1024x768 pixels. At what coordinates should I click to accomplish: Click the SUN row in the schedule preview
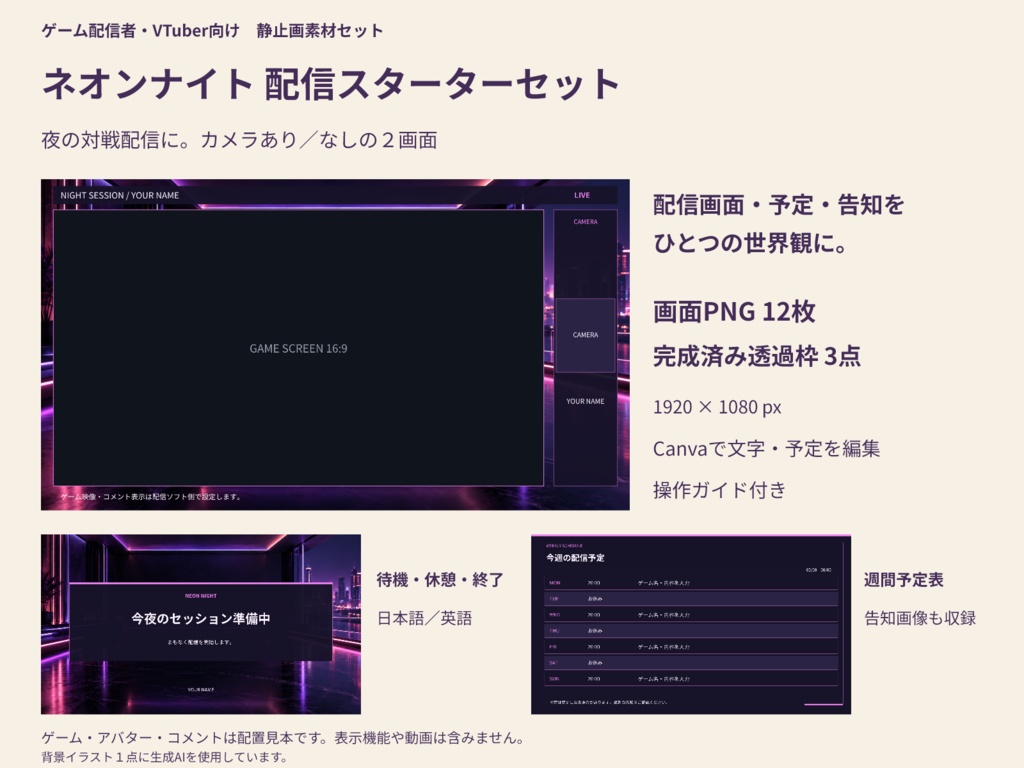690,679
